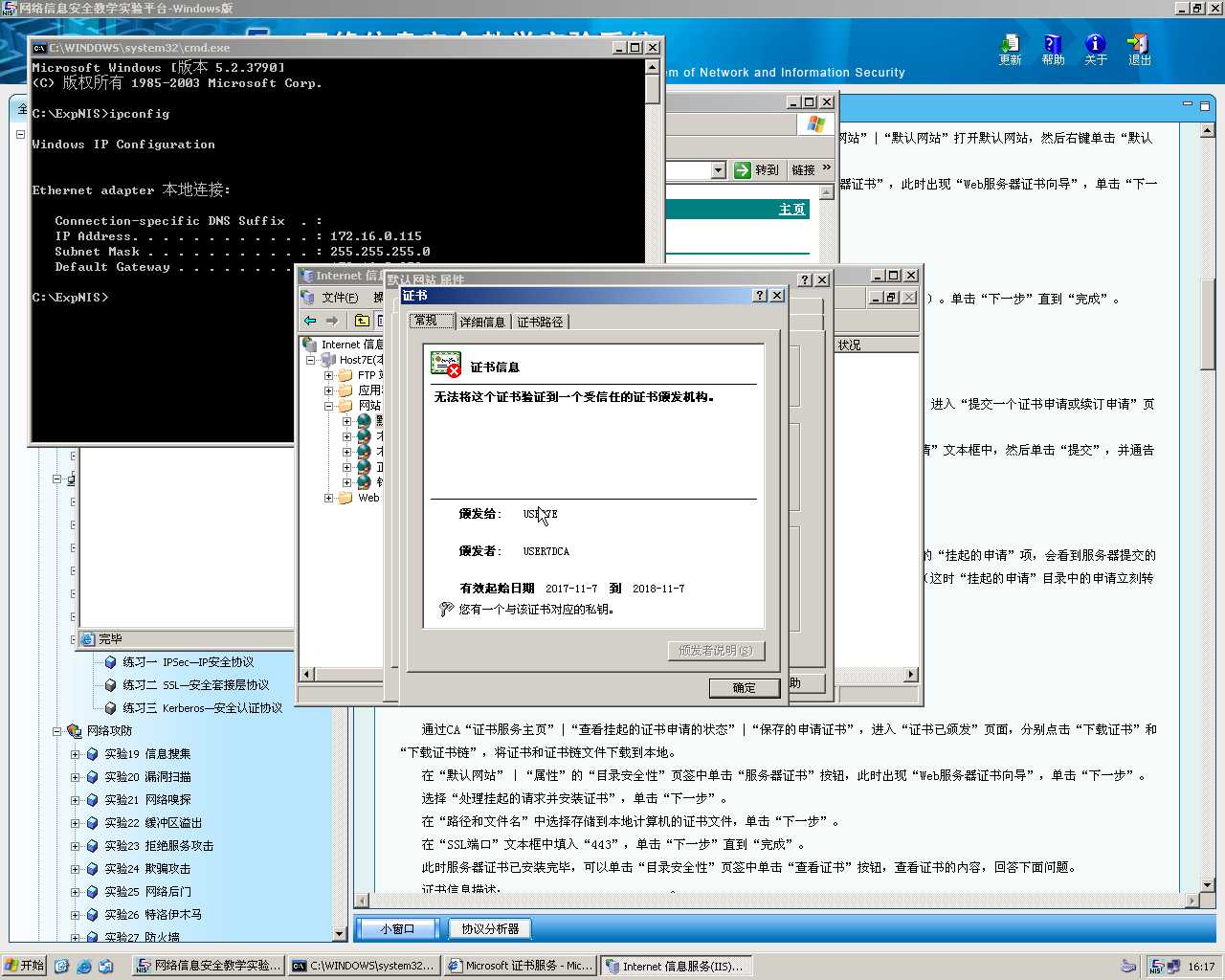Click the USER7DCA issuer text in certificate

point(546,552)
